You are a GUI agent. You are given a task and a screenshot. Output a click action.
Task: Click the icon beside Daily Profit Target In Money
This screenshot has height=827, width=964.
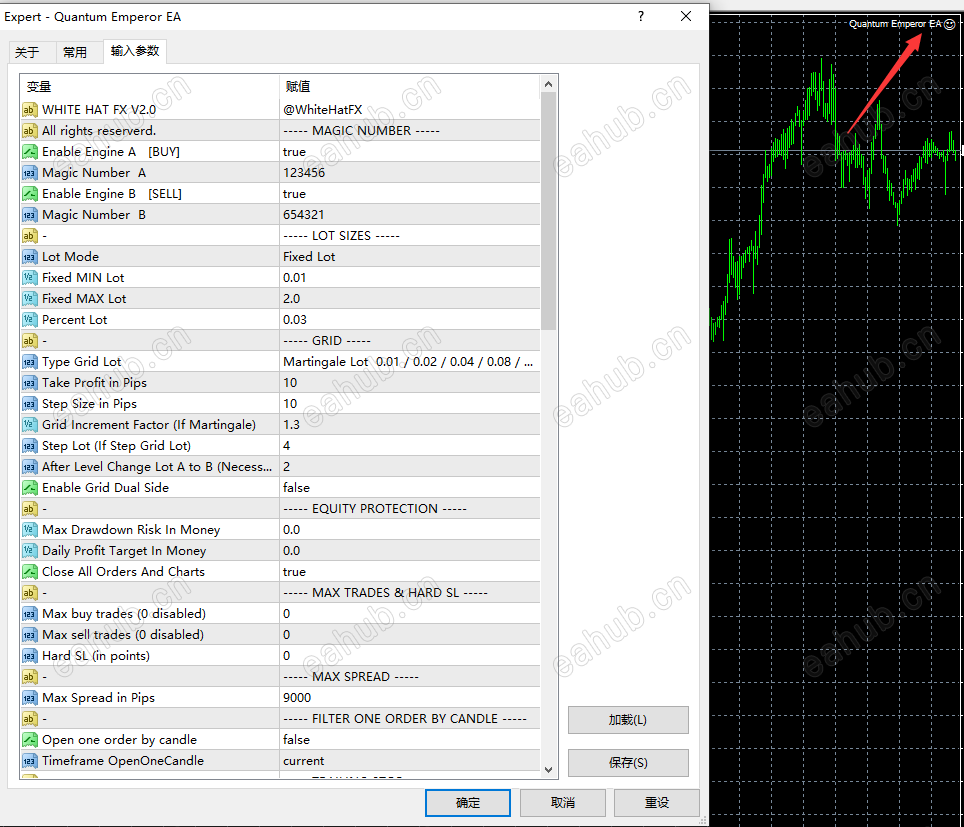coord(30,551)
